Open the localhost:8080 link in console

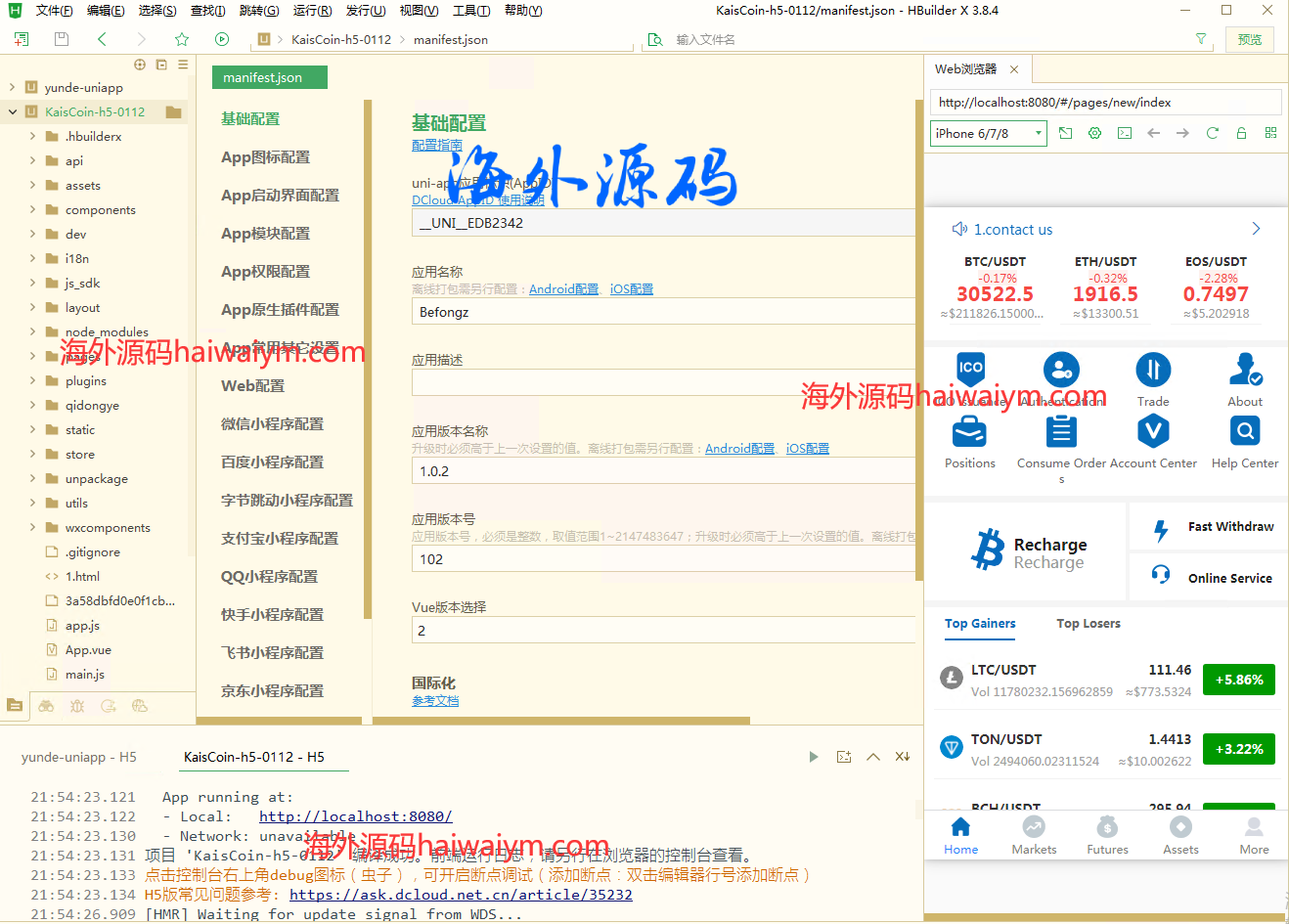(355, 816)
